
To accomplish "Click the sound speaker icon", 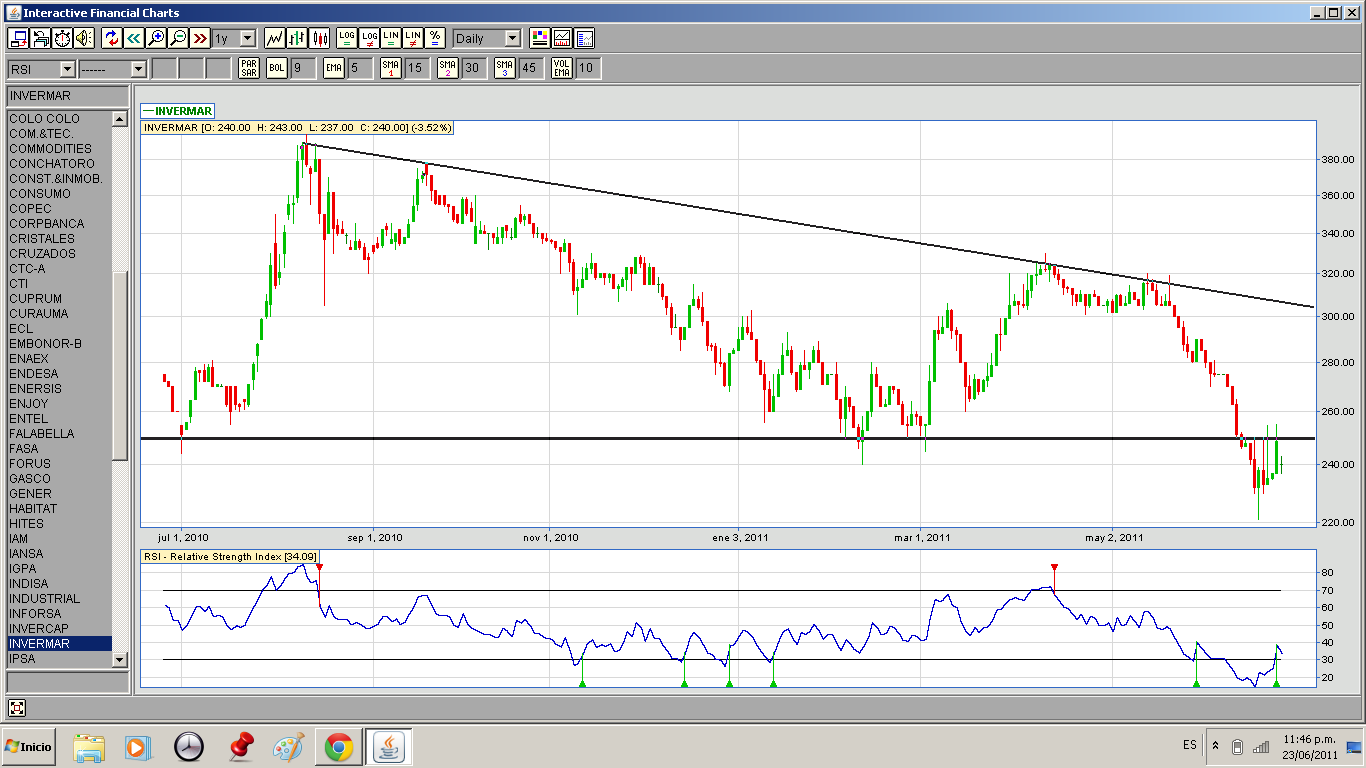I will click(x=84, y=38).
